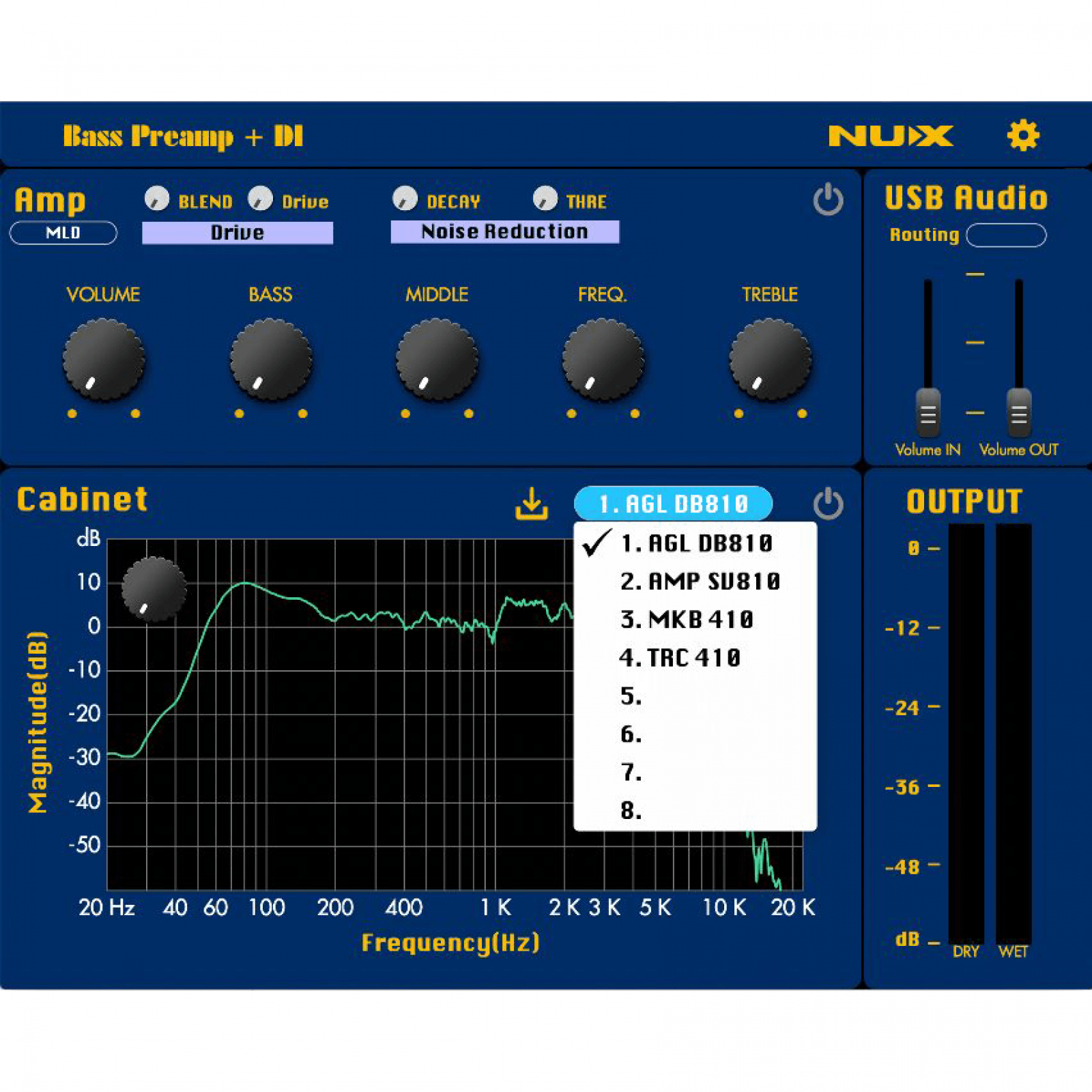Open the USB Audio Routing selector
This screenshot has height=1092, width=1092.
pyautogui.click(x=1006, y=235)
